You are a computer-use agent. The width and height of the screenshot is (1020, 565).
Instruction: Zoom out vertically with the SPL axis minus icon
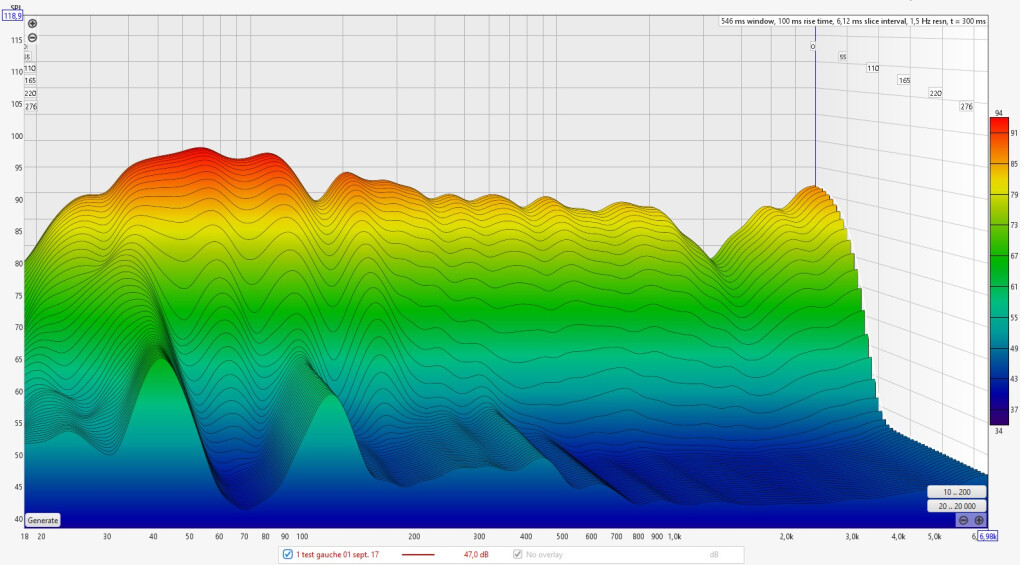tap(32, 38)
